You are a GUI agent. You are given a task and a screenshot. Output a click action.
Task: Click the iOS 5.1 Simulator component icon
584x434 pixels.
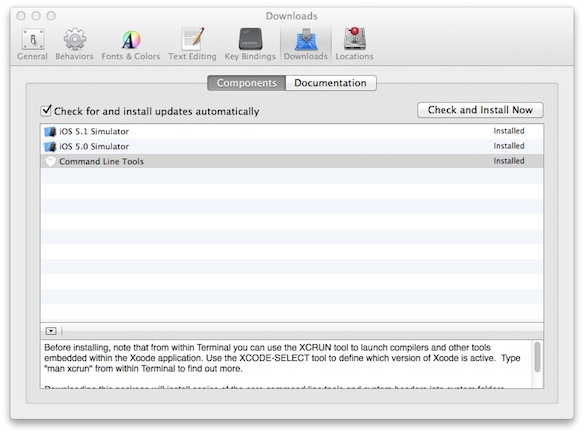click(x=50, y=132)
